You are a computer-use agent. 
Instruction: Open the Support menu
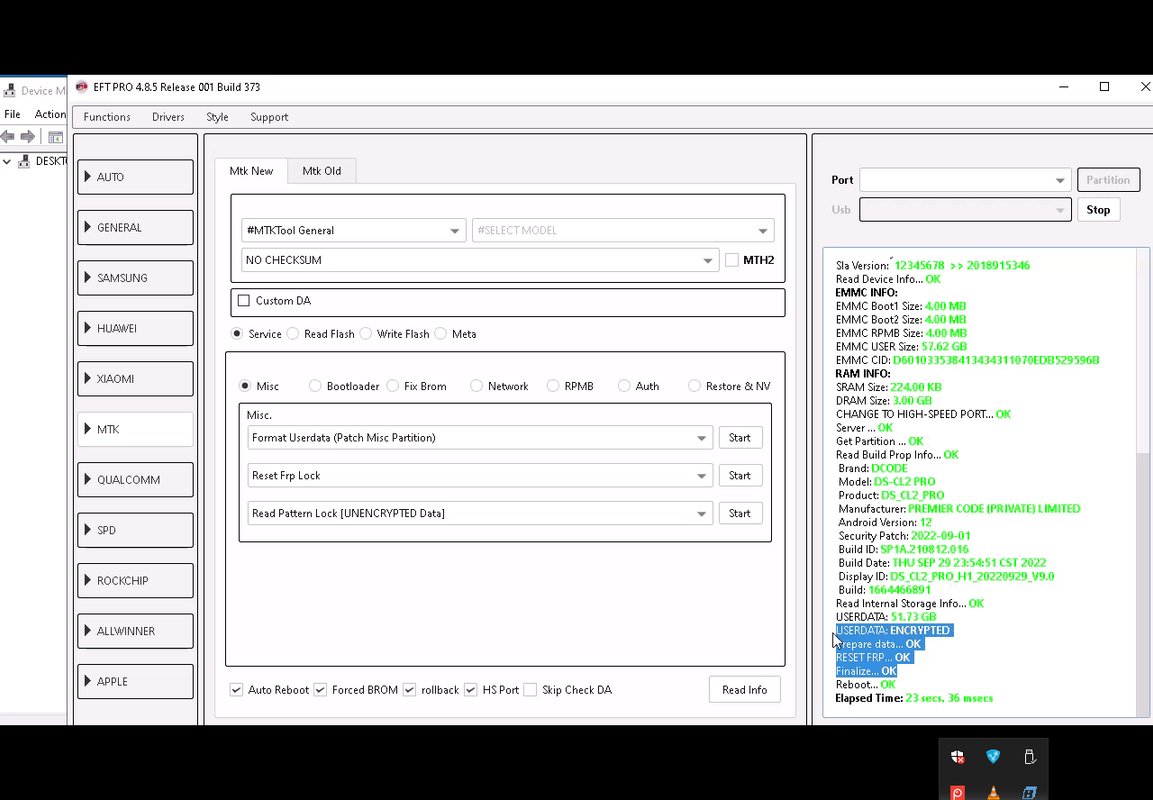coord(269,117)
